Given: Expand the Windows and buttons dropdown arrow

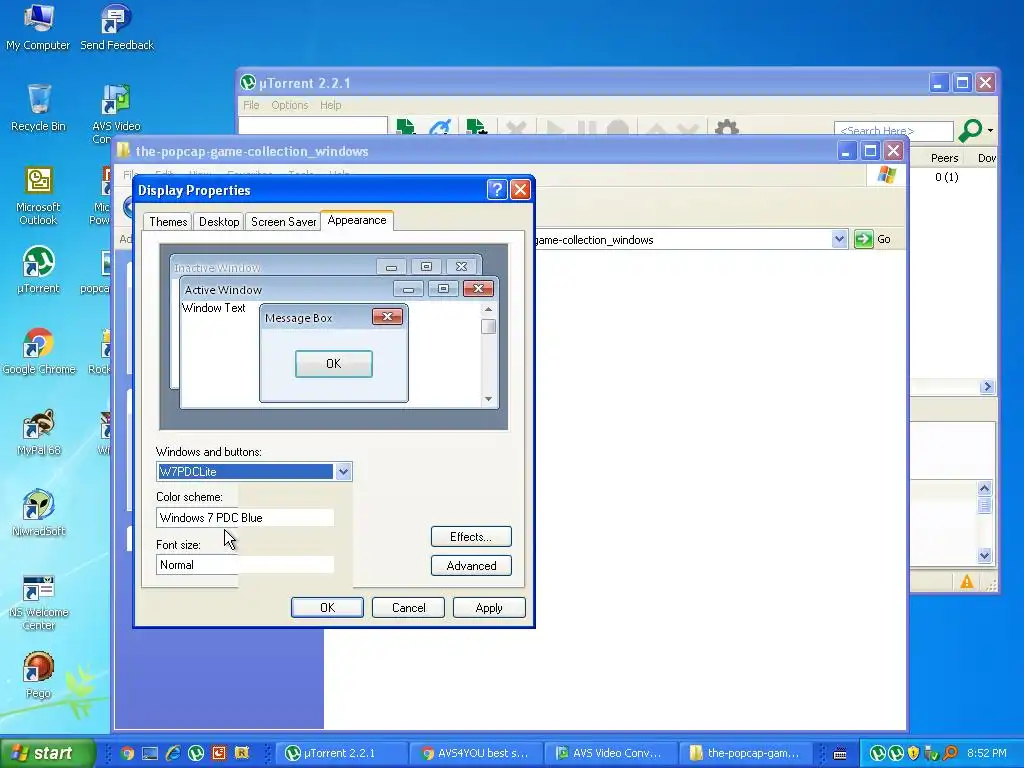Looking at the screenshot, I should click(x=343, y=472).
